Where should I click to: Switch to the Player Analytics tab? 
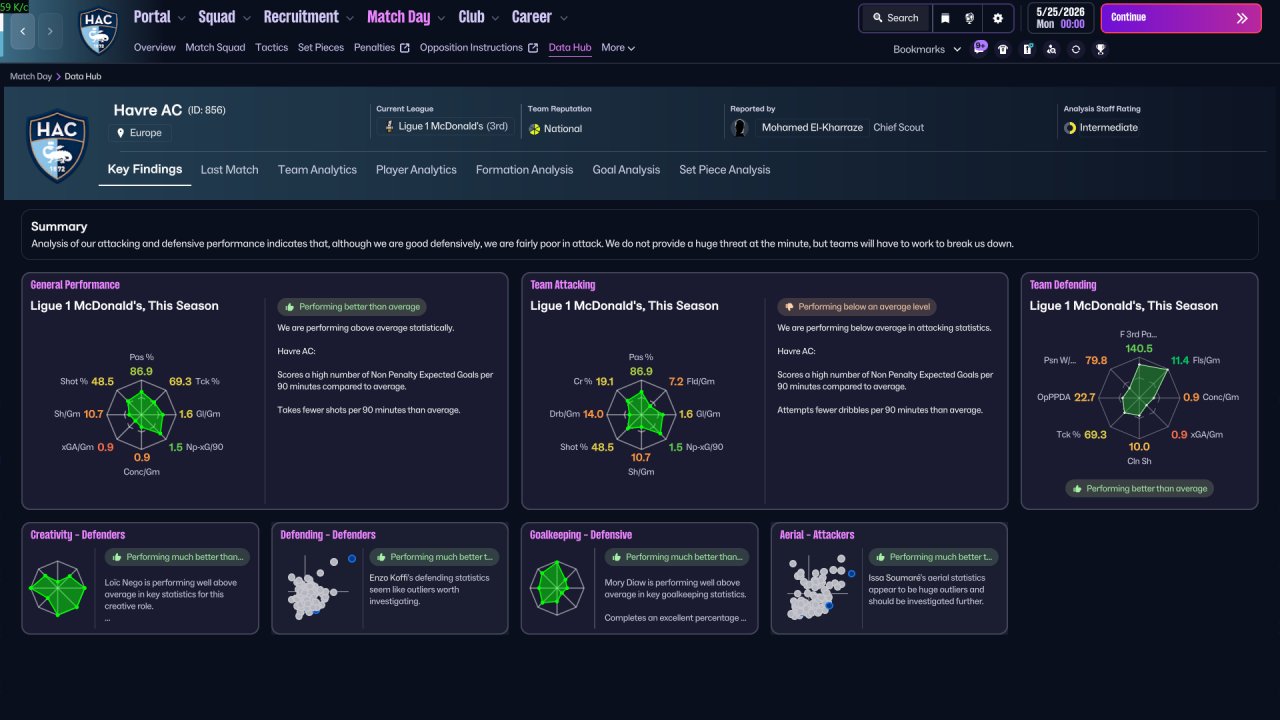[x=416, y=170]
